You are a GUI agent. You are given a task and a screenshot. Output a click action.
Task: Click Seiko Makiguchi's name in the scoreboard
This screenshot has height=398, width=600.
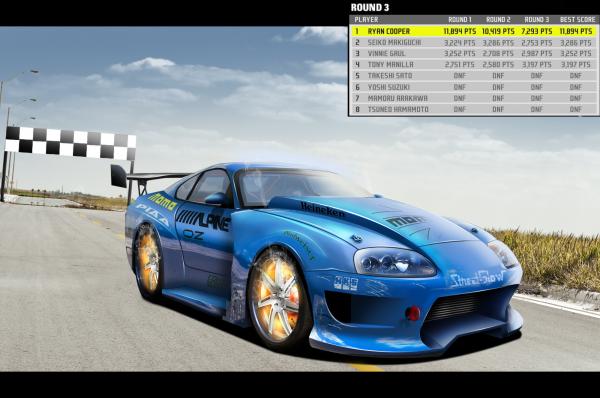394,42
